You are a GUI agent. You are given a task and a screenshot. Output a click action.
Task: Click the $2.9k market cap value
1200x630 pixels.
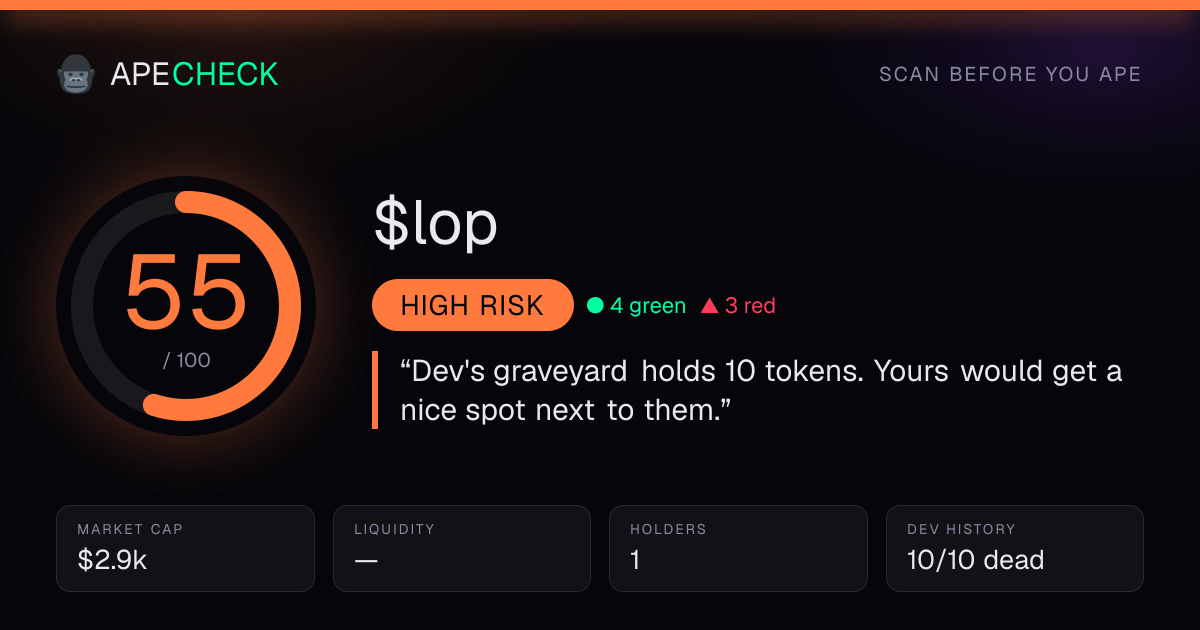[x=112, y=560]
